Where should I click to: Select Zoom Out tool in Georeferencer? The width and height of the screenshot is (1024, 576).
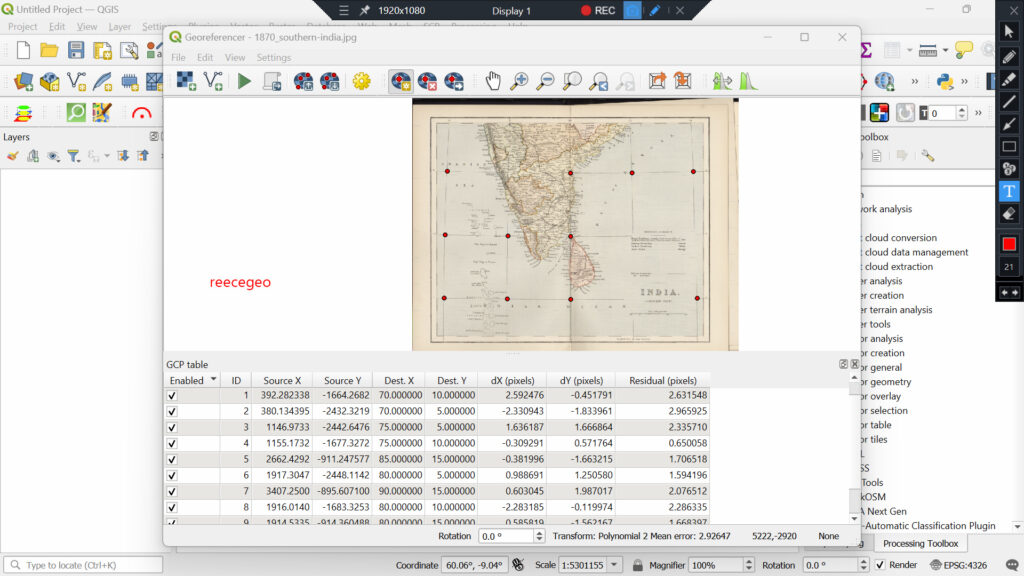point(545,81)
